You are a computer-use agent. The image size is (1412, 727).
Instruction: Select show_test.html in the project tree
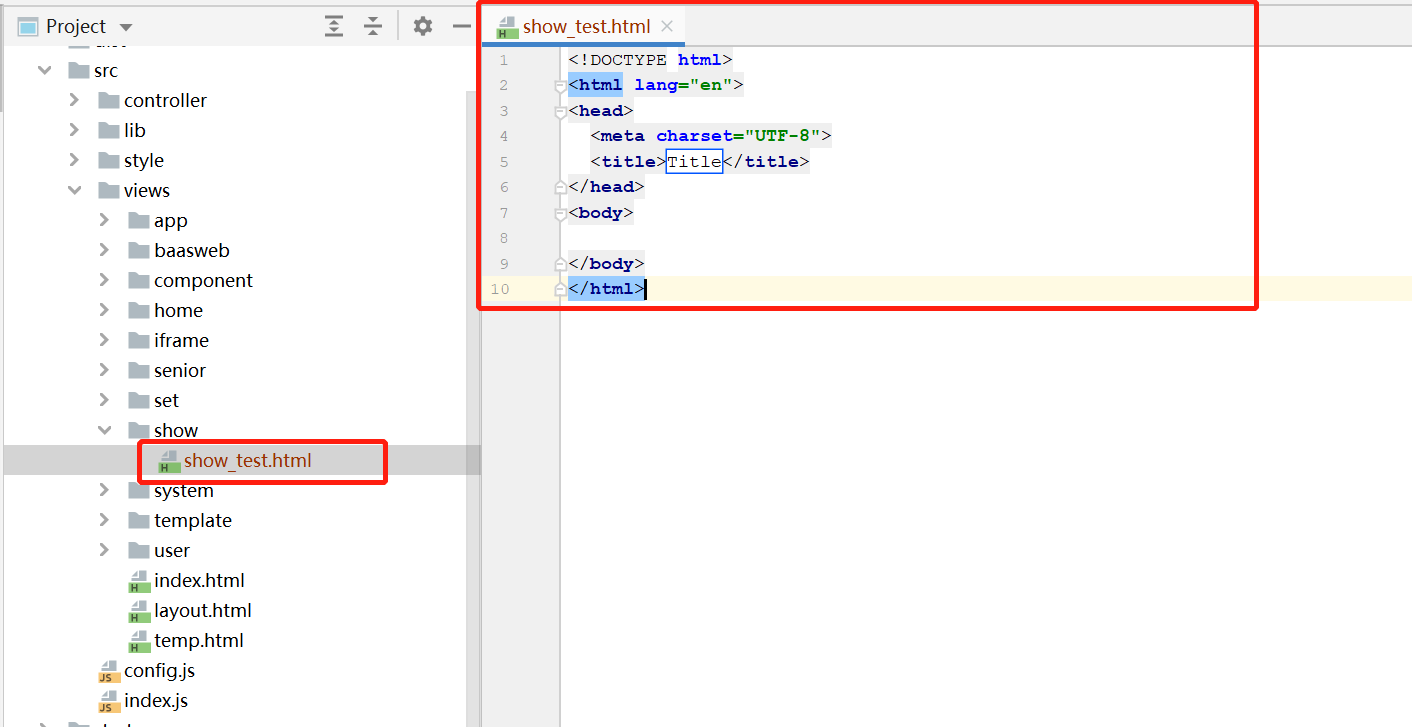(x=245, y=461)
